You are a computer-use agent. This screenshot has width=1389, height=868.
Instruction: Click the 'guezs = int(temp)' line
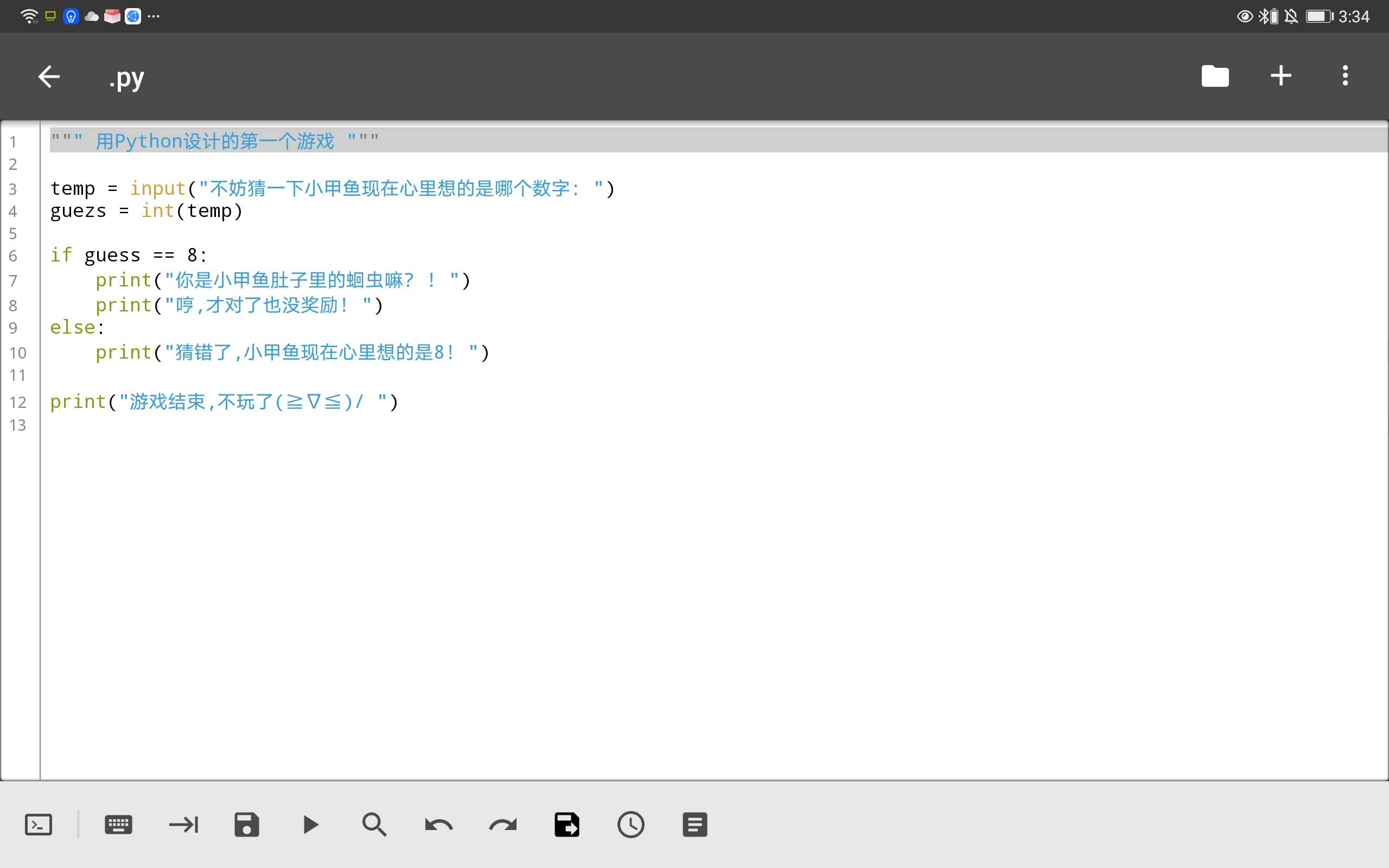point(146,211)
